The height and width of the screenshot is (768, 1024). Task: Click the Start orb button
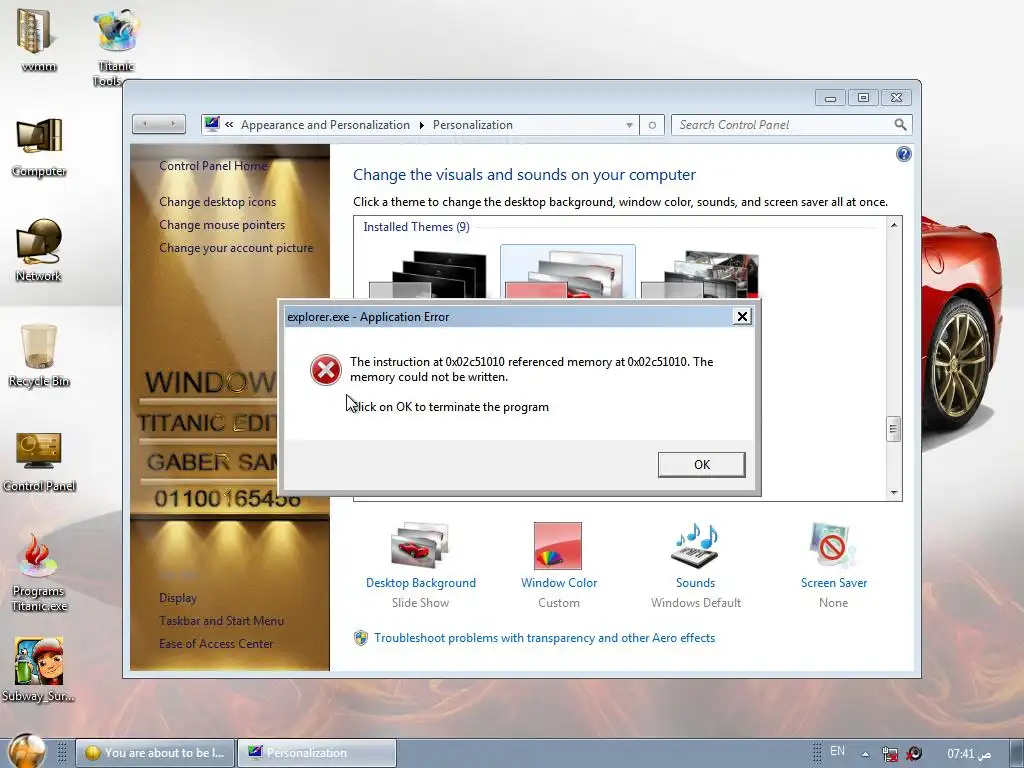pos(26,751)
